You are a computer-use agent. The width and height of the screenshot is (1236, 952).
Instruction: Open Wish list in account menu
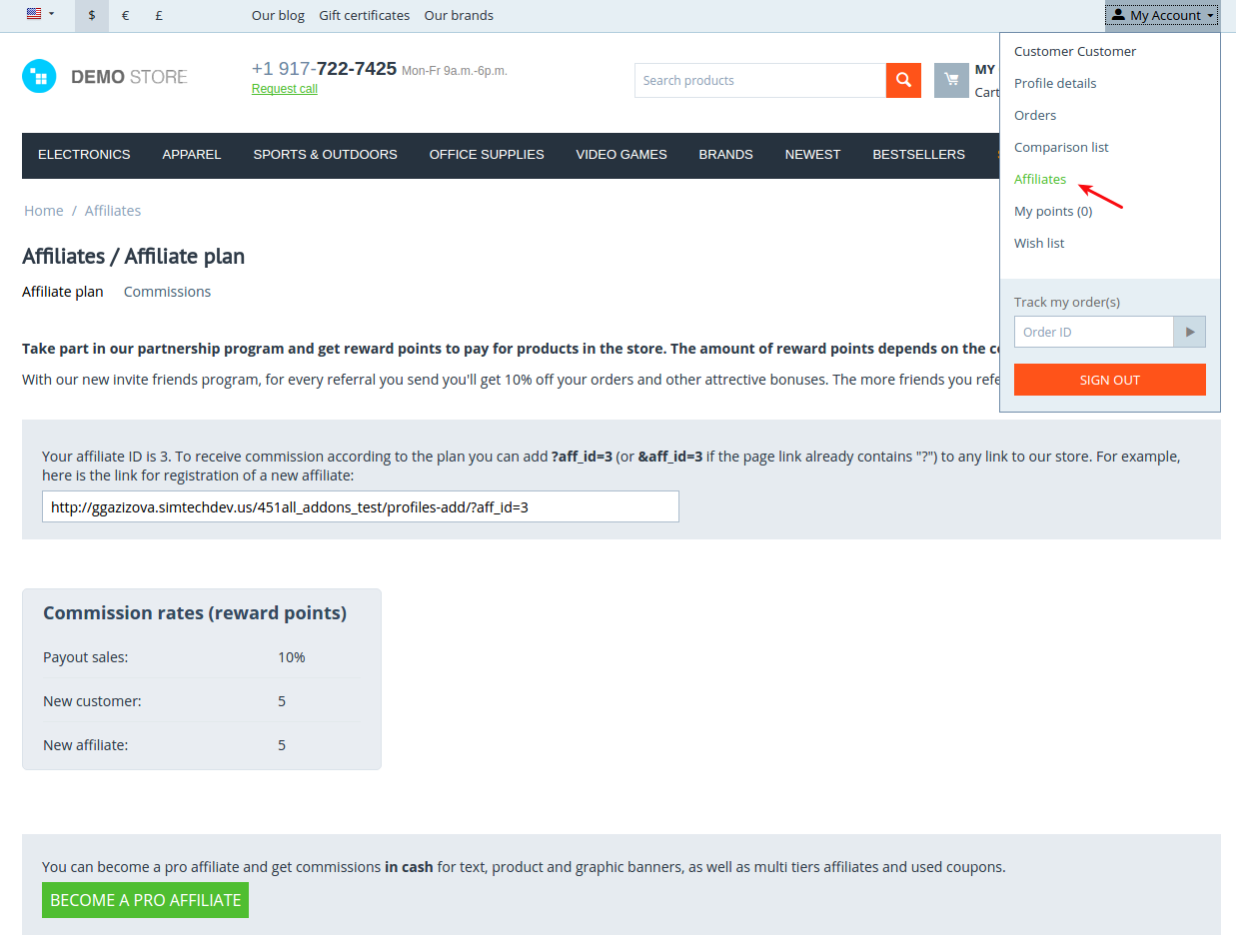pos(1039,243)
